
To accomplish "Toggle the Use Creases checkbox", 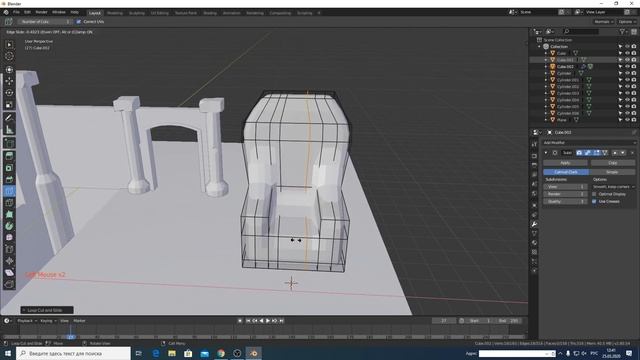I will 594,202.
